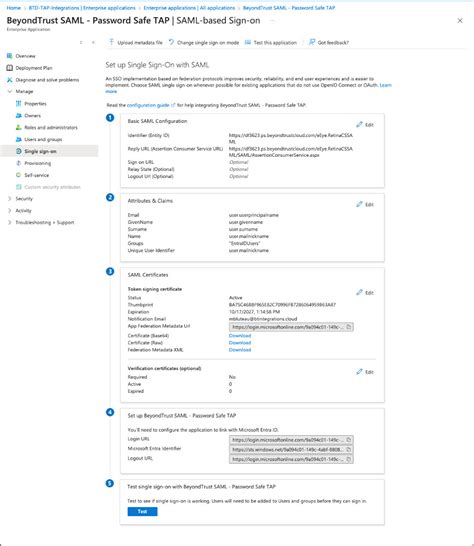Open Users and groups
Image resolution: width=474 pixels, height=546 pixels.
[x=43, y=139]
